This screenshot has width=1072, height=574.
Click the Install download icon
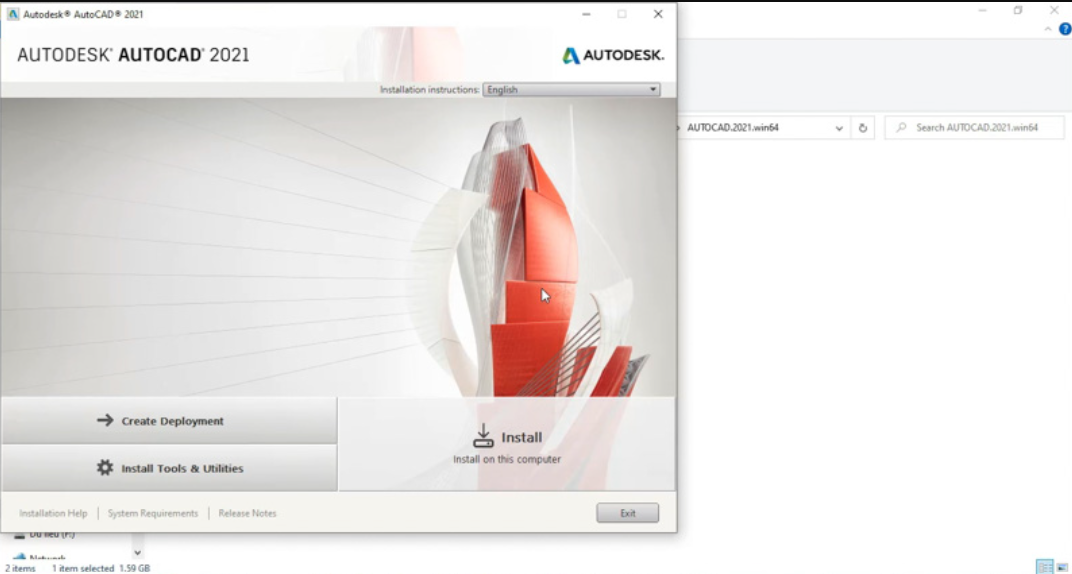coord(483,436)
